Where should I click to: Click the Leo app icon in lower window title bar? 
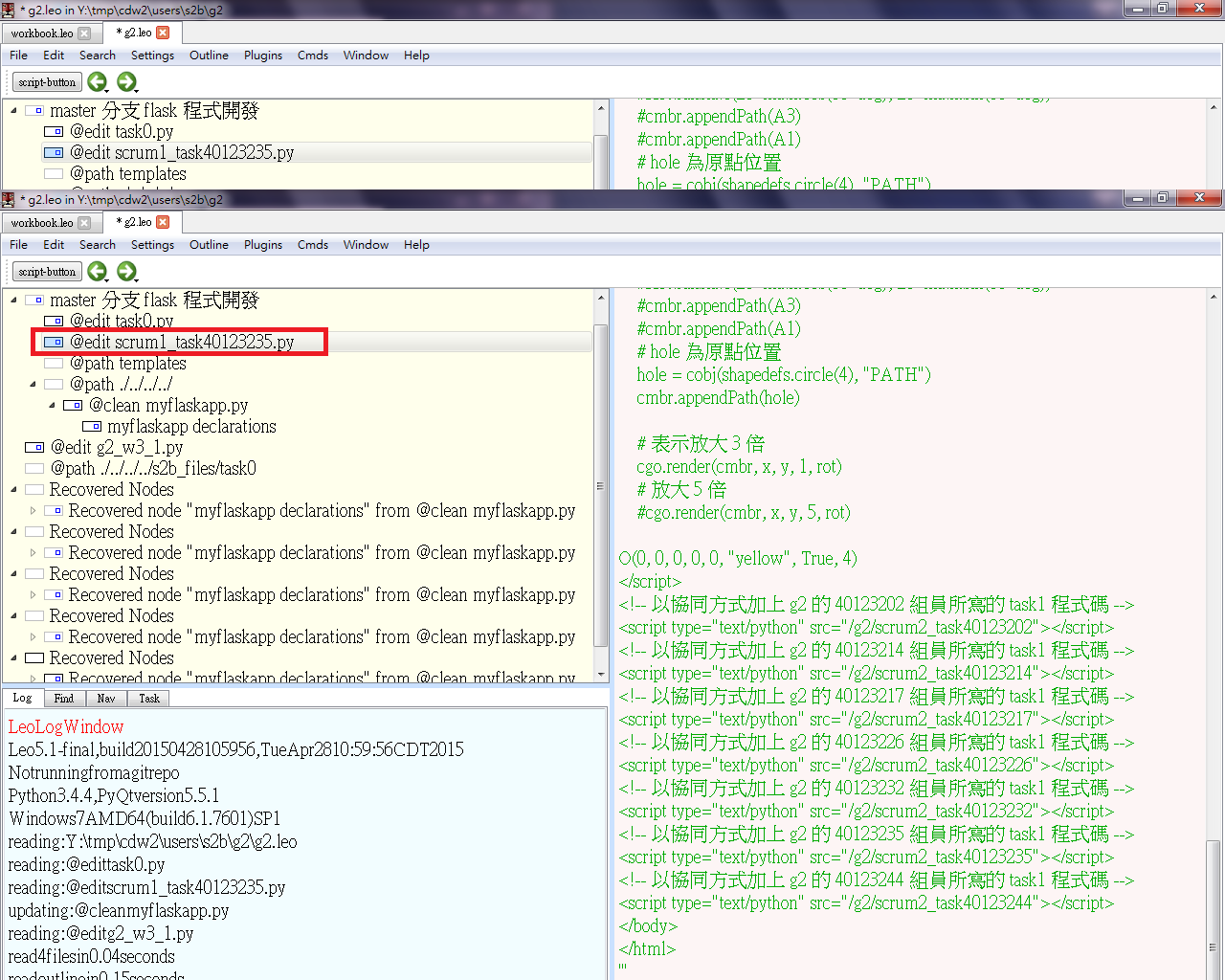tap(9, 199)
